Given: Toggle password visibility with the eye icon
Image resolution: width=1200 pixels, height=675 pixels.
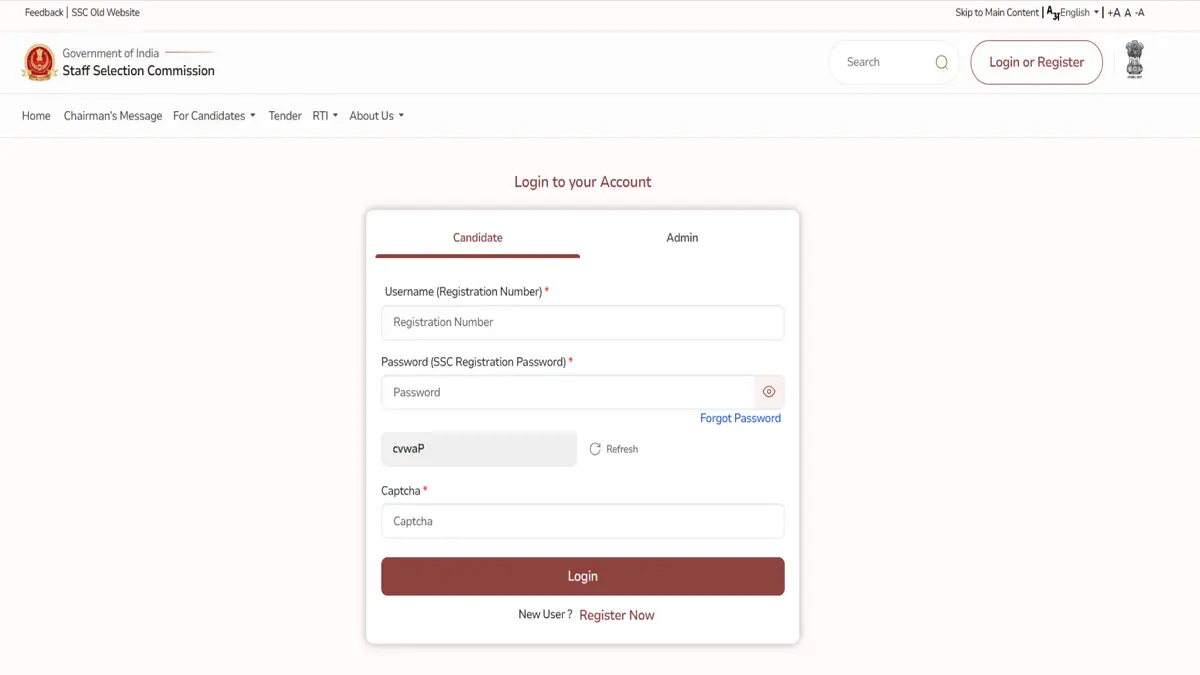Looking at the screenshot, I should [x=769, y=391].
